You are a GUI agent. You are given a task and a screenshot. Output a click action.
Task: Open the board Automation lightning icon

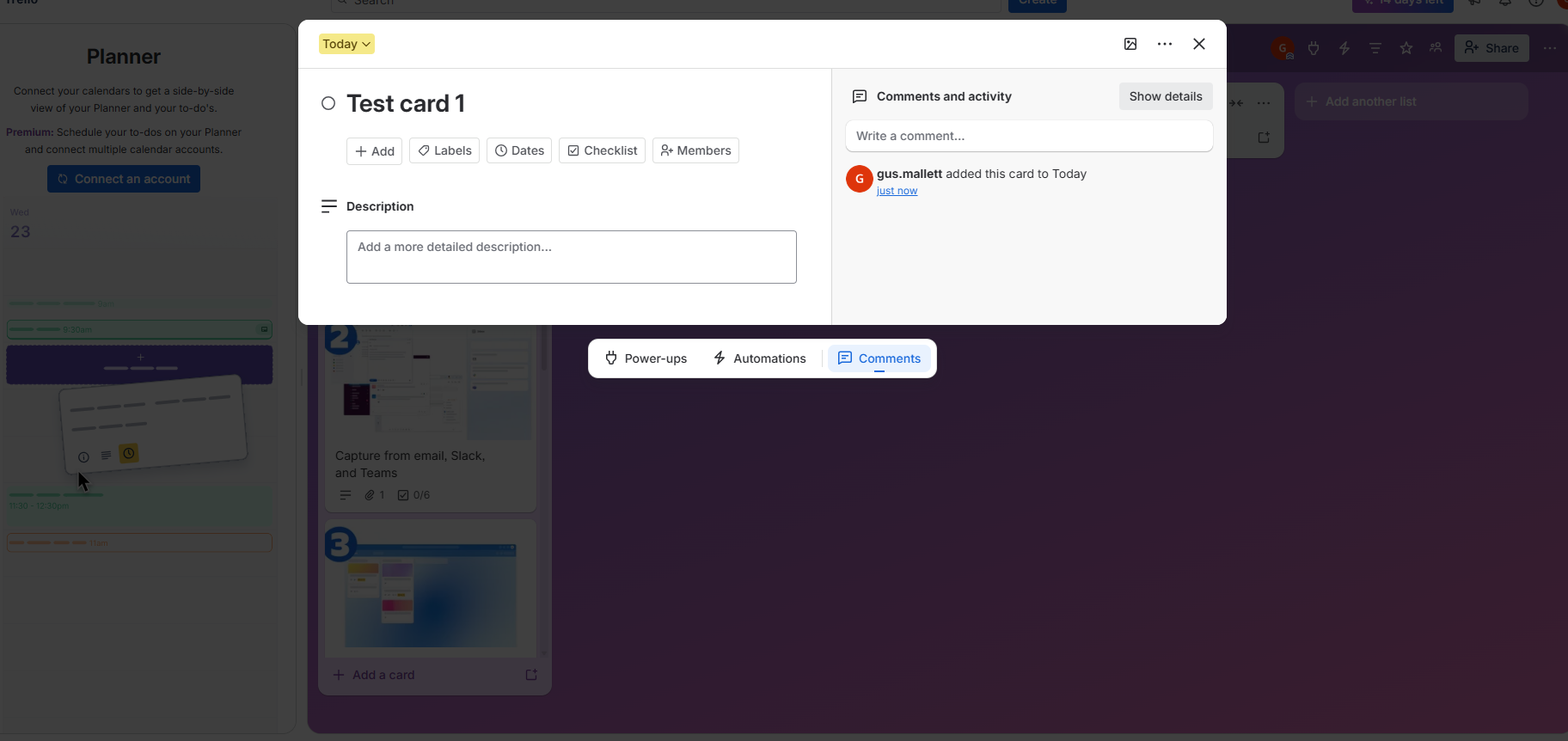pyautogui.click(x=1344, y=48)
